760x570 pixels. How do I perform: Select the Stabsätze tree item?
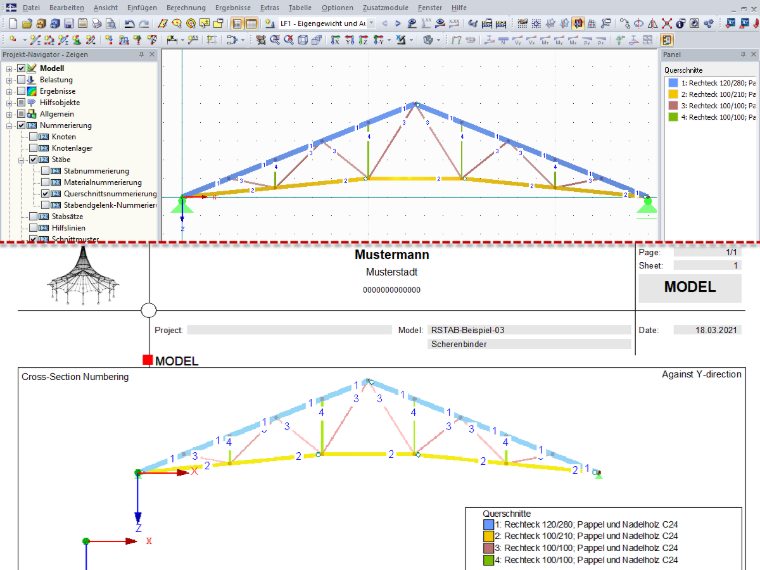67,216
